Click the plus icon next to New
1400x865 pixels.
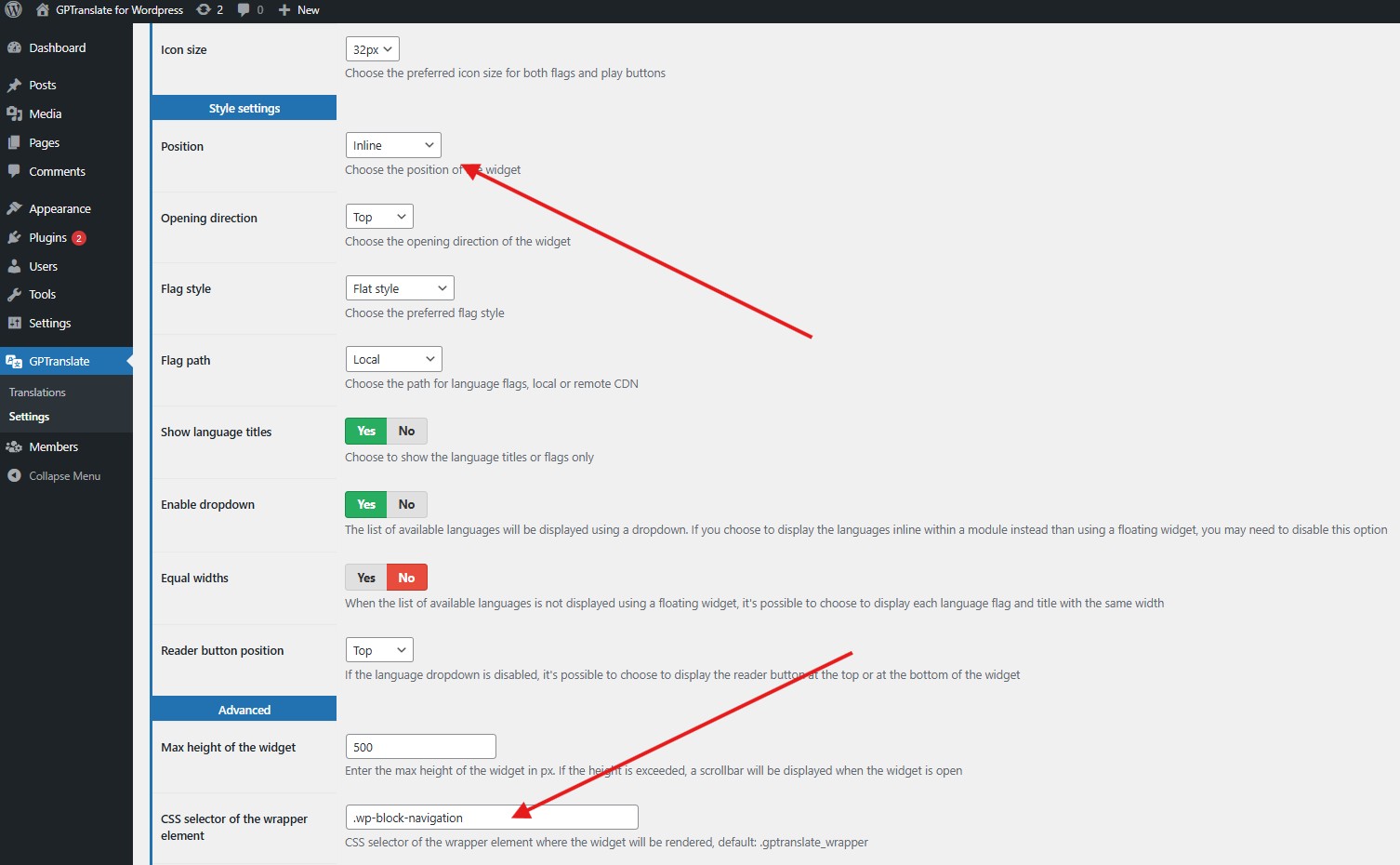pyautogui.click(x=284, y=10)
